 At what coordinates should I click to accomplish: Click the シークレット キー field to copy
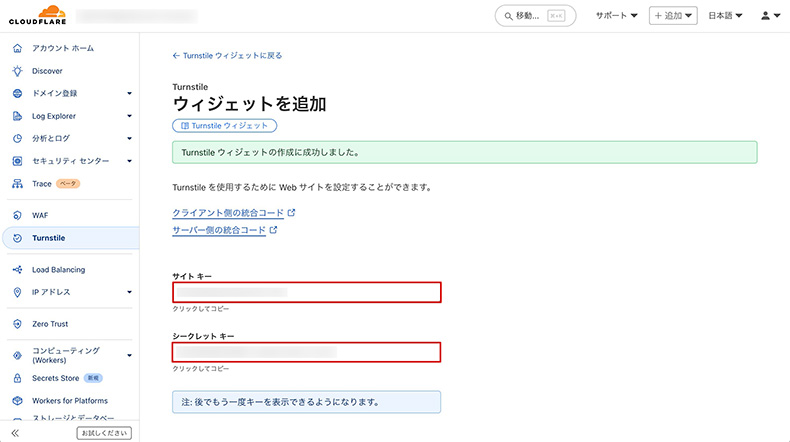tap(306, 352)
